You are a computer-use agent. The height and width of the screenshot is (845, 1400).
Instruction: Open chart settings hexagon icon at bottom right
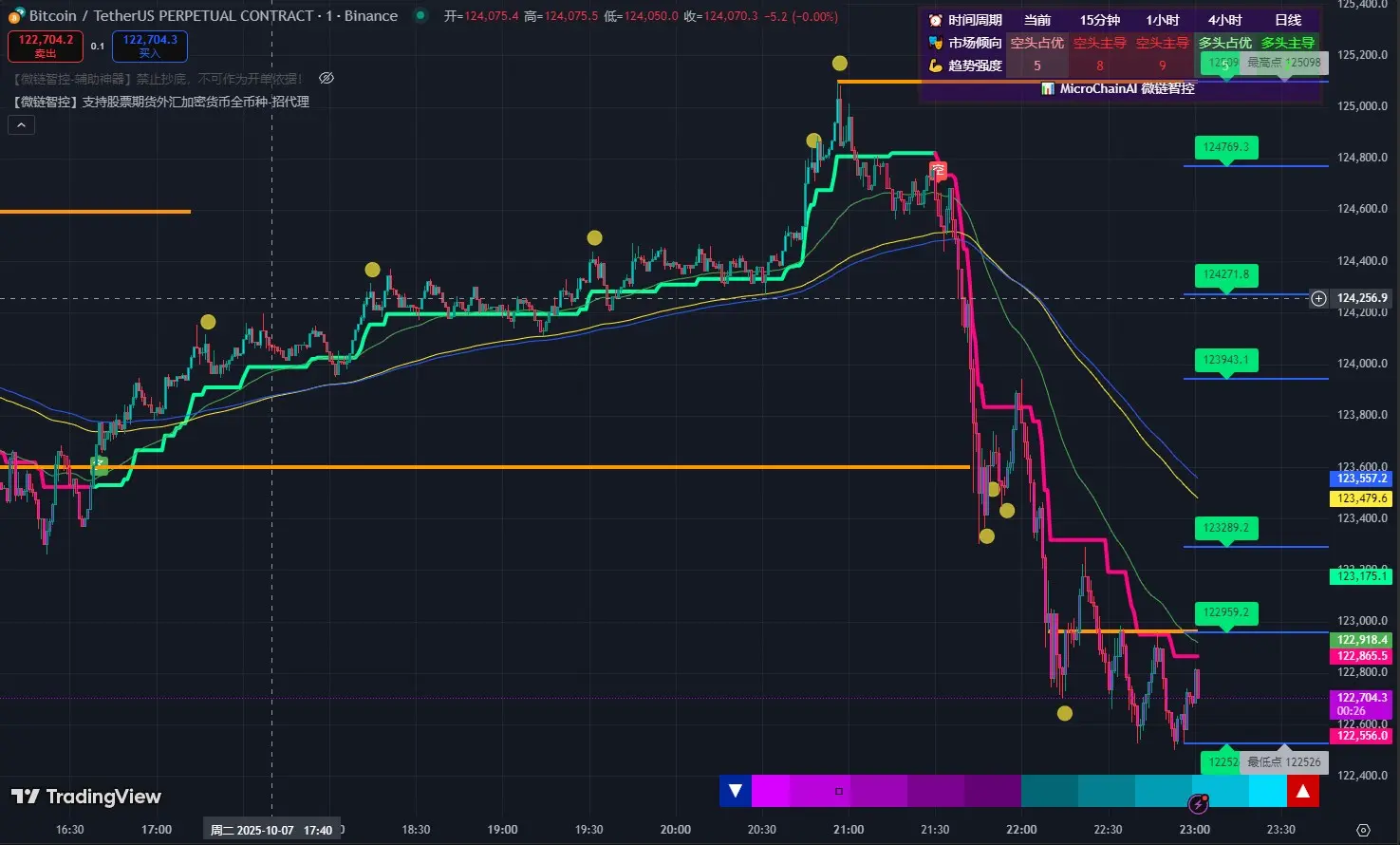pos(1364,830)
